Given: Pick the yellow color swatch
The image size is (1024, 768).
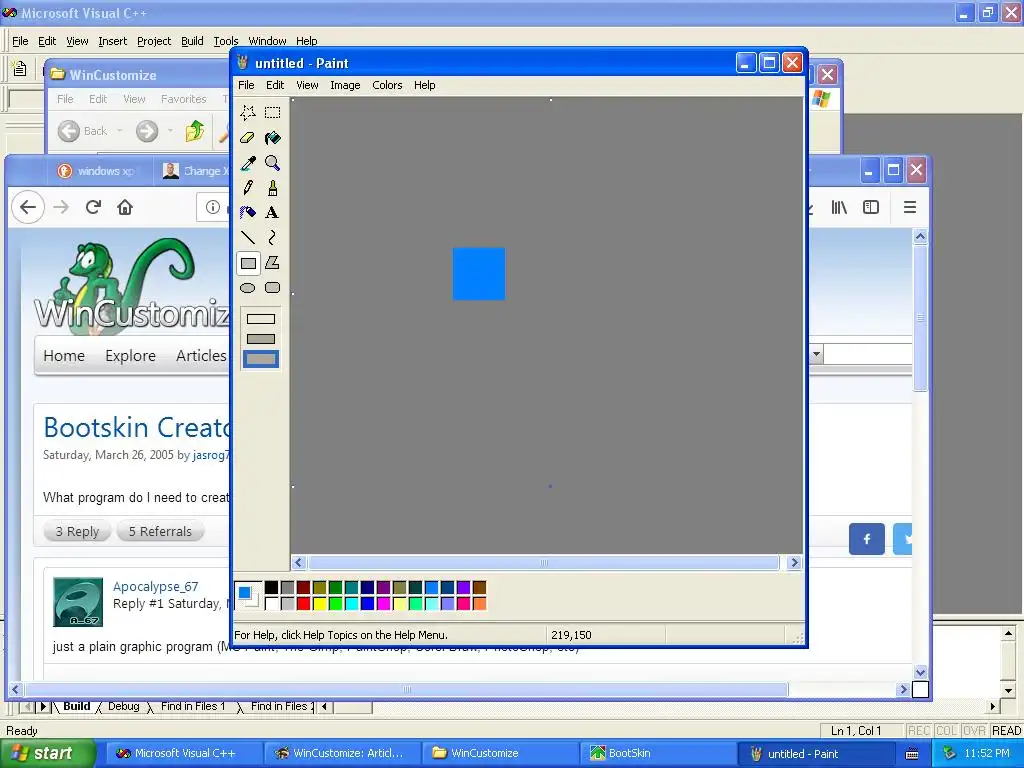Looking at the screenshot, I should click(319, 603).
